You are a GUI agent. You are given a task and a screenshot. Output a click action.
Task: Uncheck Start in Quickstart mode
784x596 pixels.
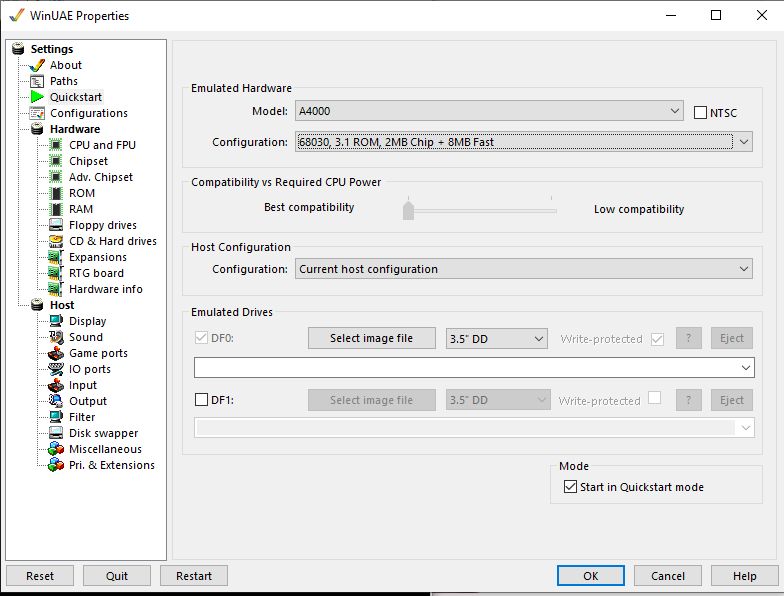tap(570, 487)
